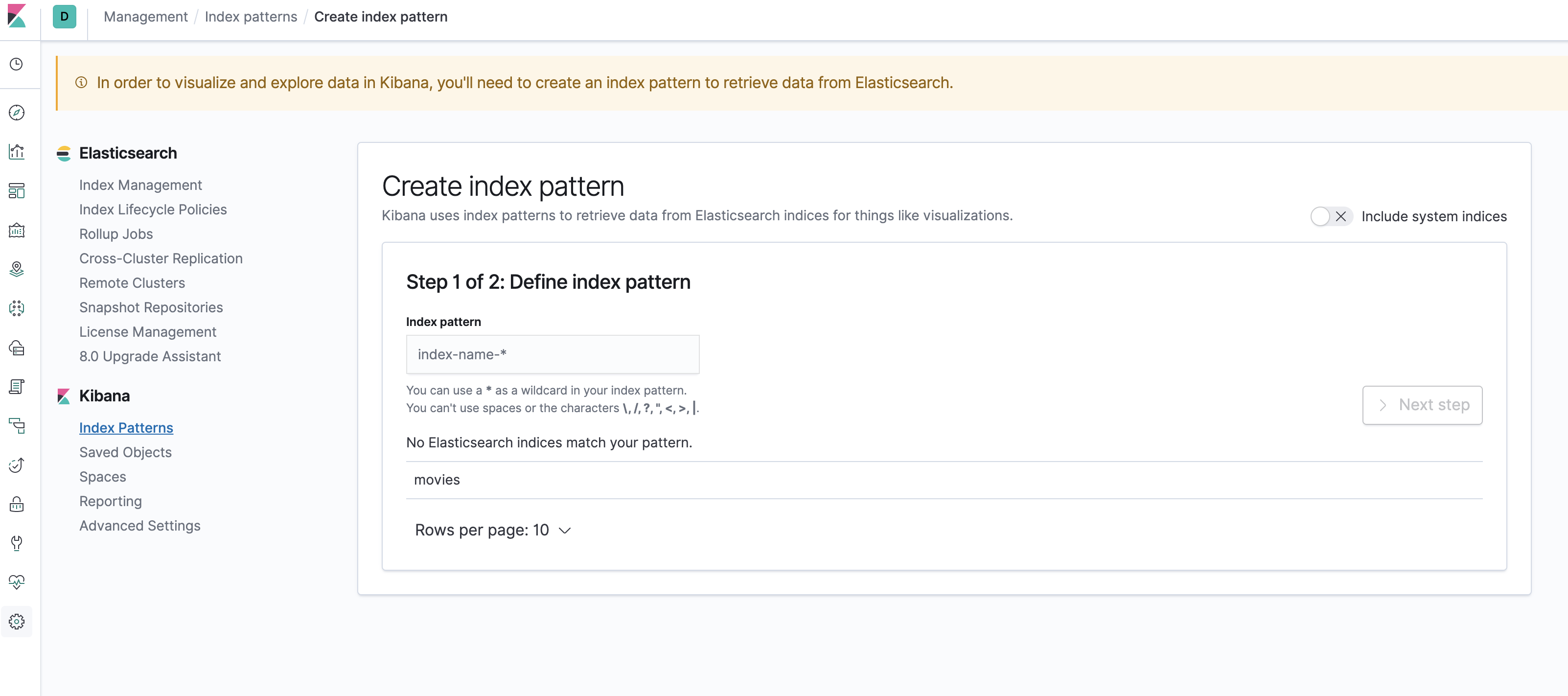
Task: Open Dev Tools wrench icon
Action: pos(17,542)
